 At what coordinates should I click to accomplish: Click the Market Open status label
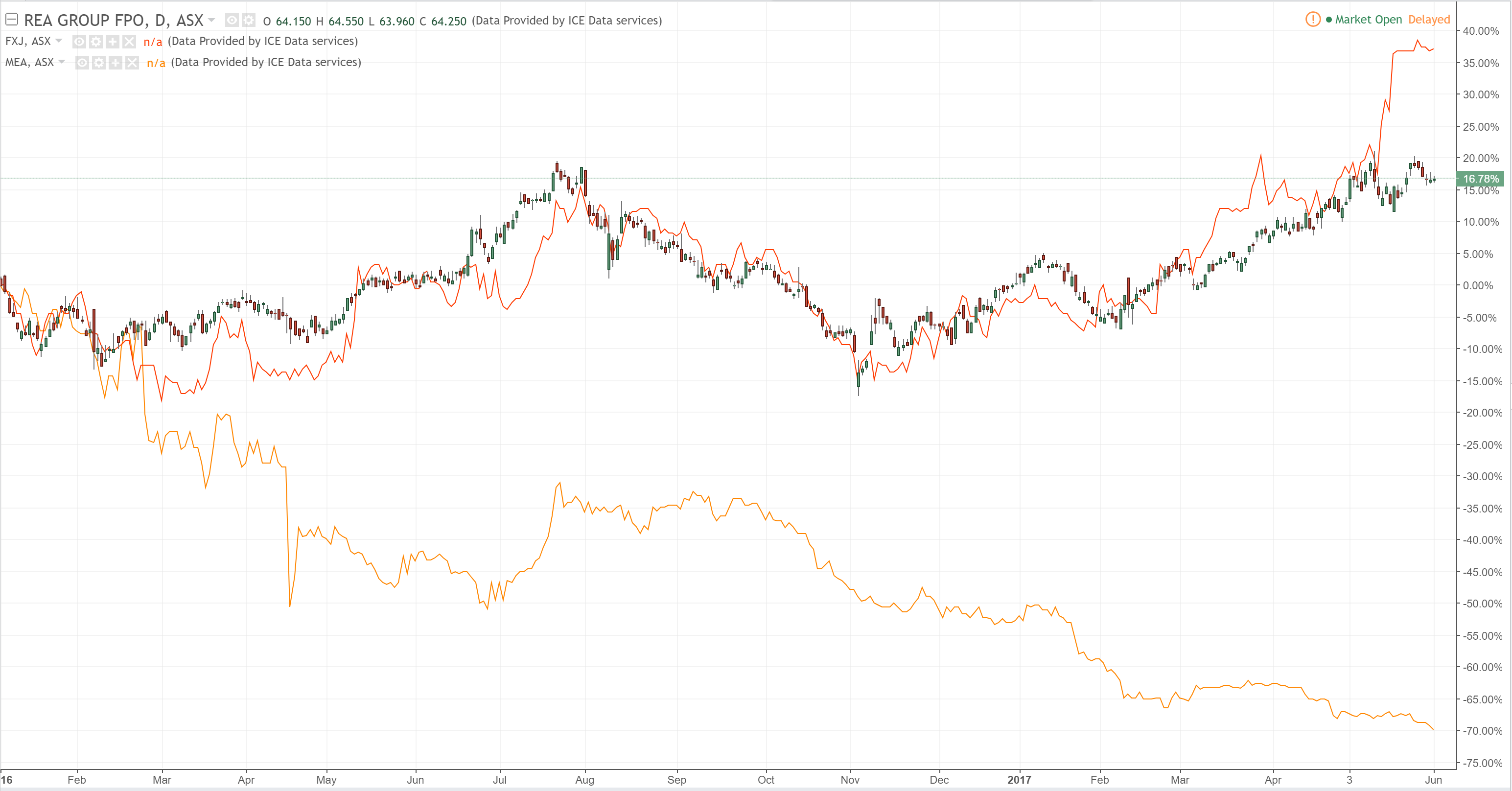(1368, 20)
